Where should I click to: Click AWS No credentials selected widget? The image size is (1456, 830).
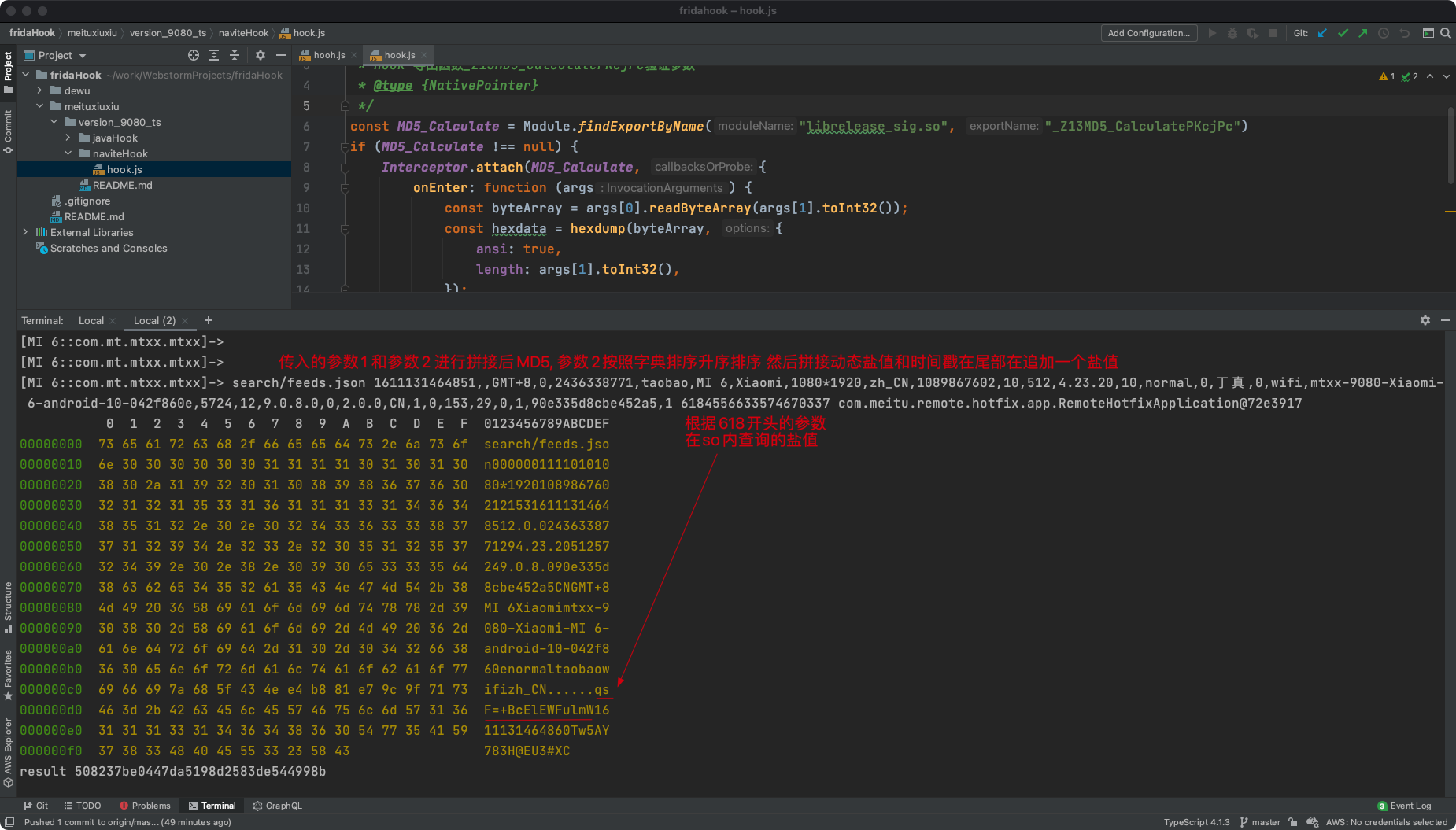click(1386, 822)
